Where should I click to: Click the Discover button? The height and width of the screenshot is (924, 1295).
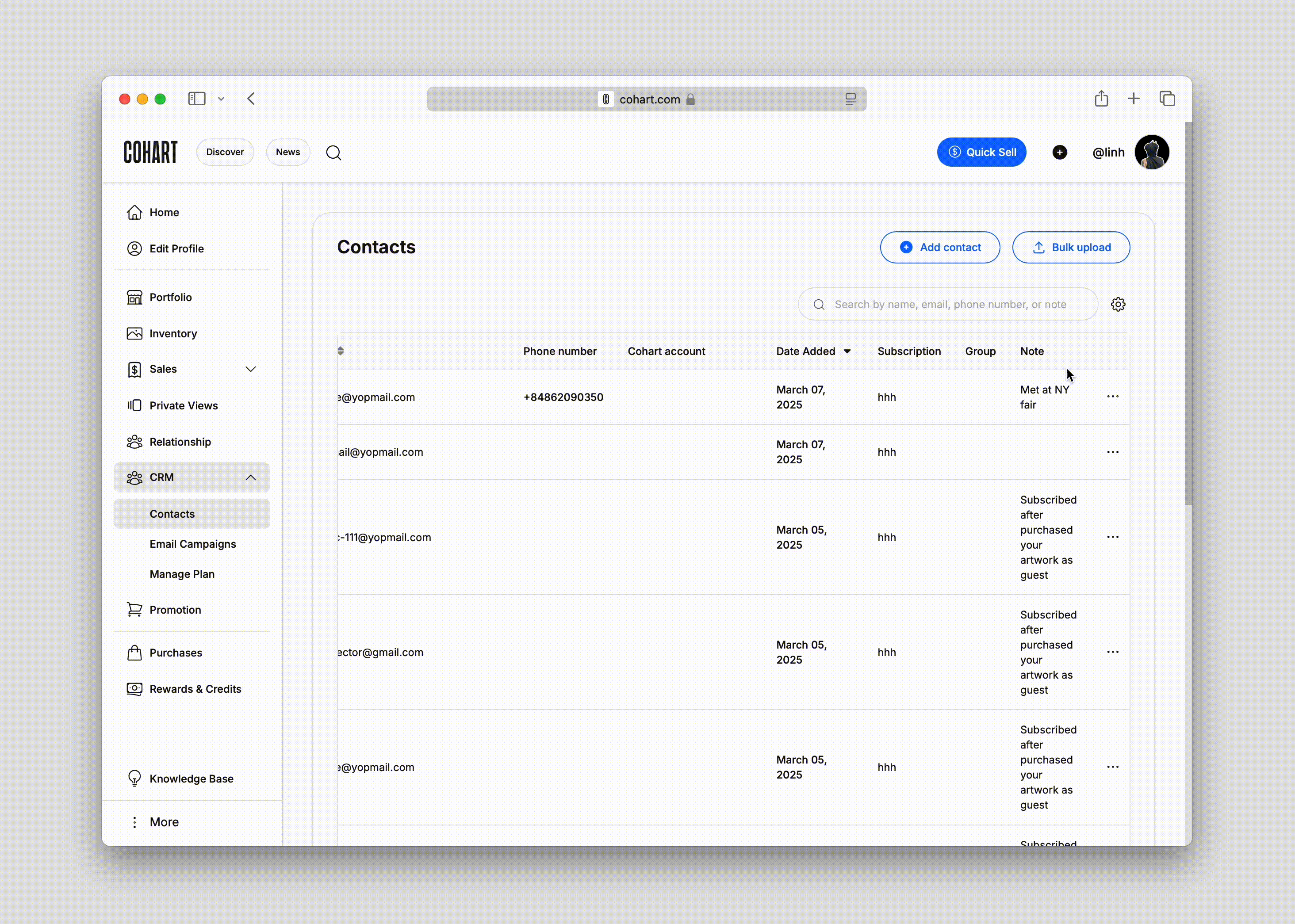[225, 152]
